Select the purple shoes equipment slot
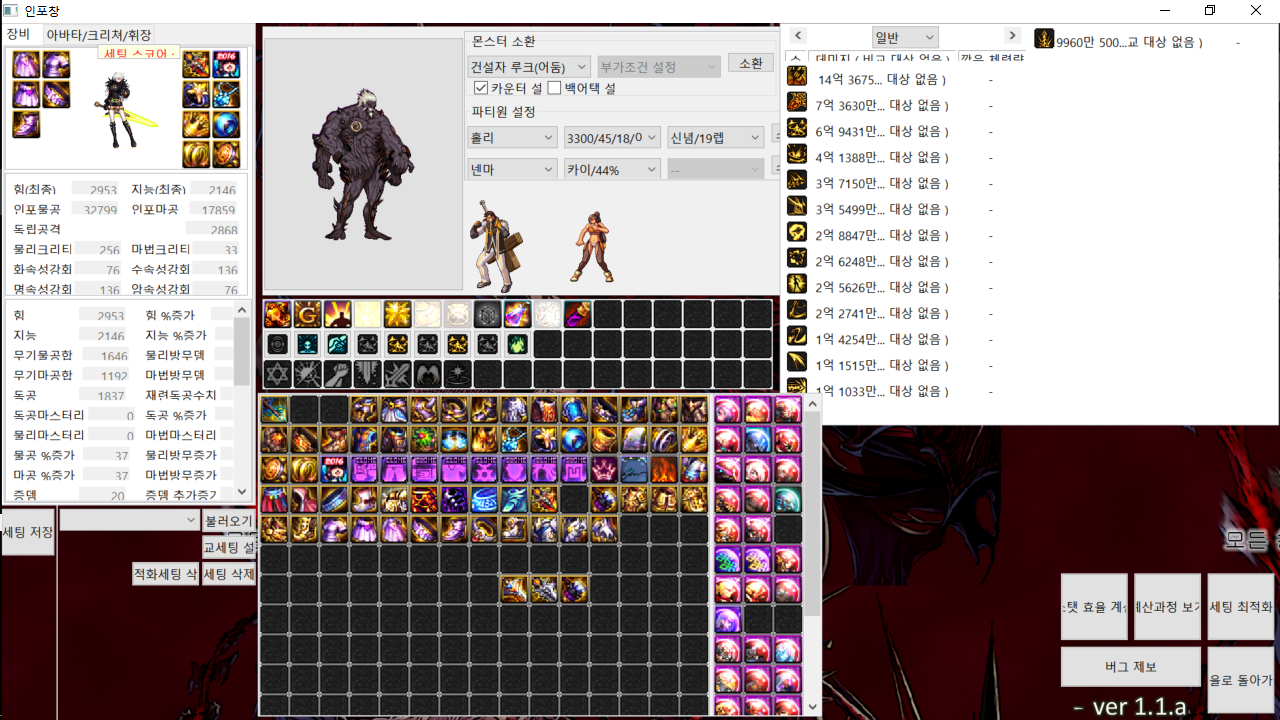Screen dimensions: 1280x720 coord(26,125)
